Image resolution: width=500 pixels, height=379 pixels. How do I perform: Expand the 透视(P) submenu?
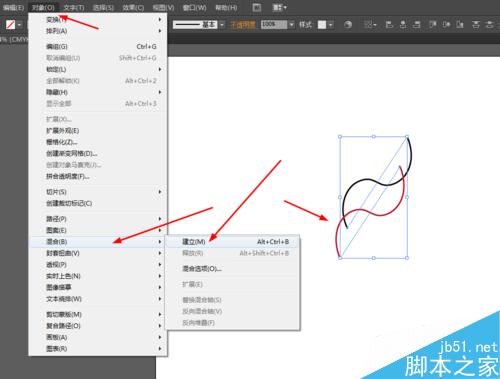(x=98, y=265)
